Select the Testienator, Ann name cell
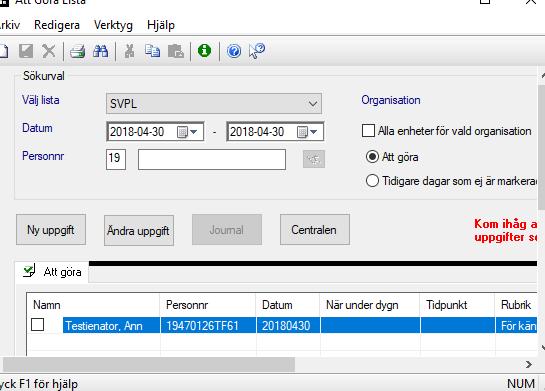This screenshot has width=545, height=391. tap(111, 326)
